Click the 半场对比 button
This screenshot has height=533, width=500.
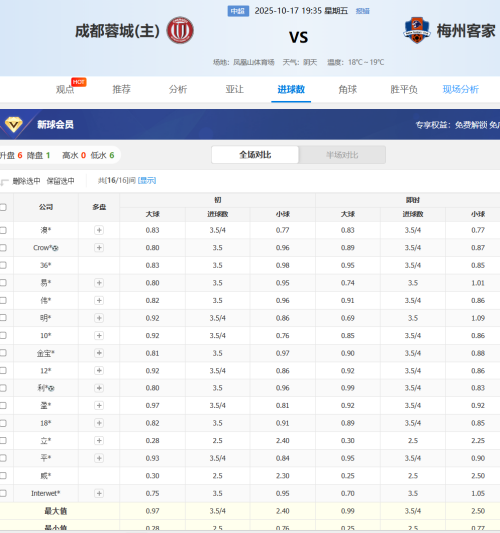click(342, 155)
